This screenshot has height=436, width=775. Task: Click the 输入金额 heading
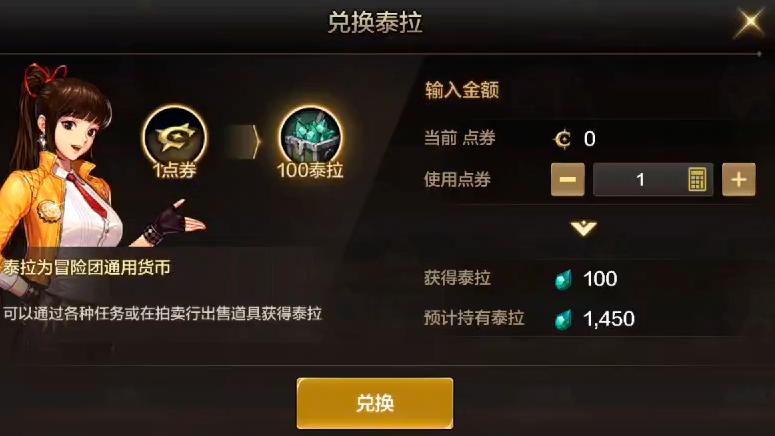[x=462, y=90]
